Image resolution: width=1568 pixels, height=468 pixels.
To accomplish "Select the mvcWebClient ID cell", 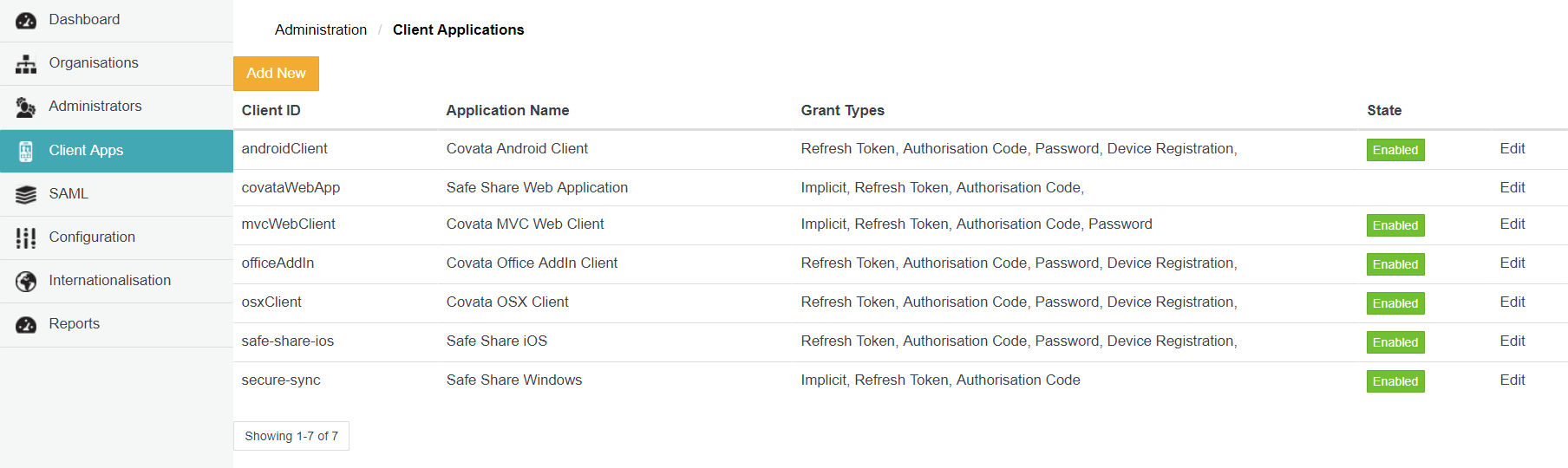I will 288,224.
